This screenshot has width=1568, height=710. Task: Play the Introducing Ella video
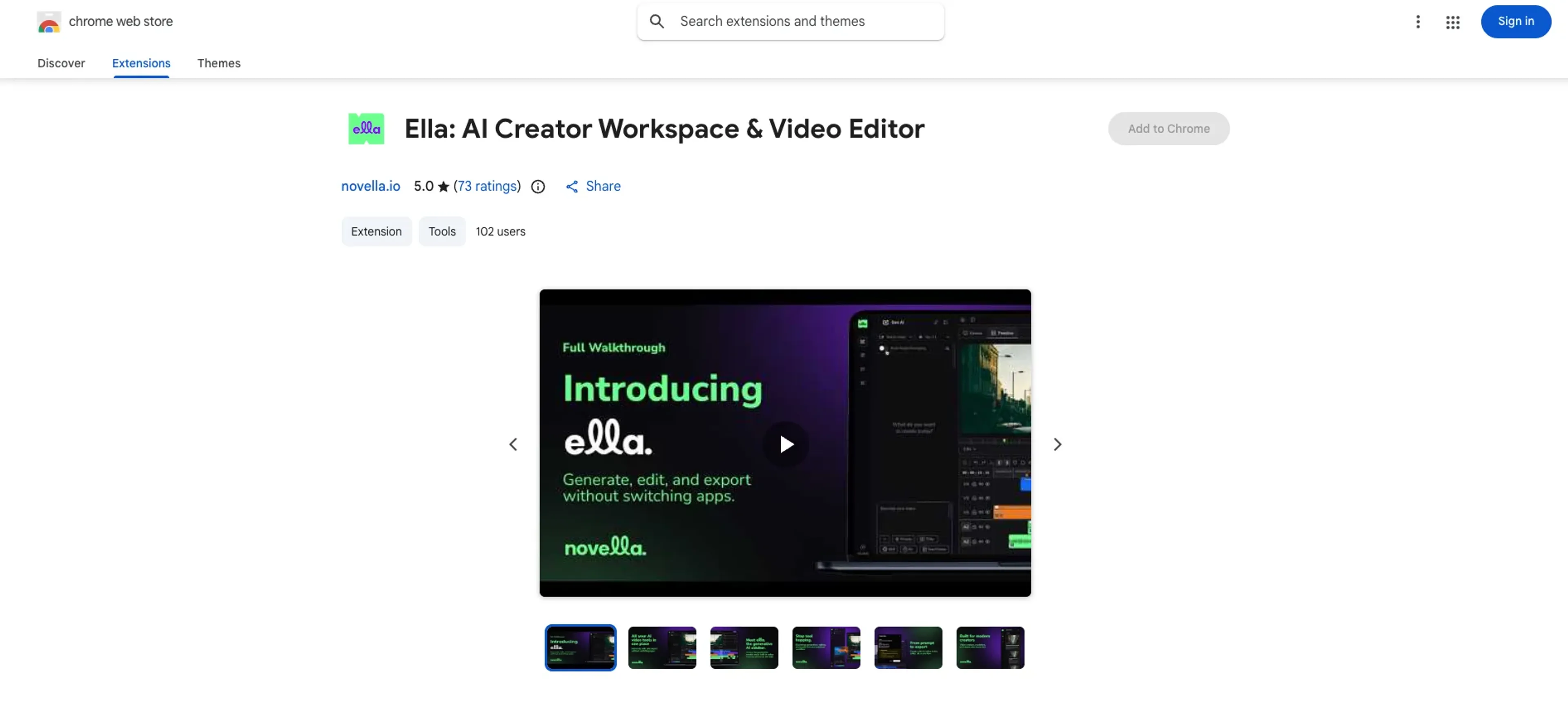coord(785,444)
